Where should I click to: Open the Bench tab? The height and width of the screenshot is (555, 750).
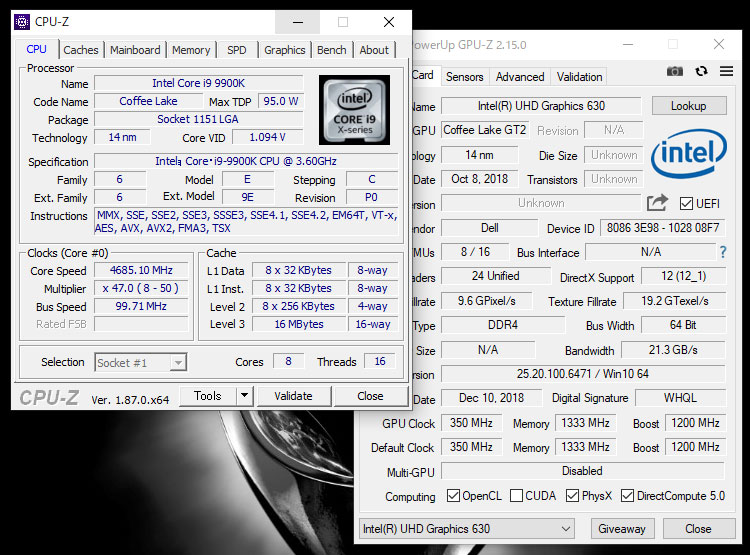tap(331, 50)
